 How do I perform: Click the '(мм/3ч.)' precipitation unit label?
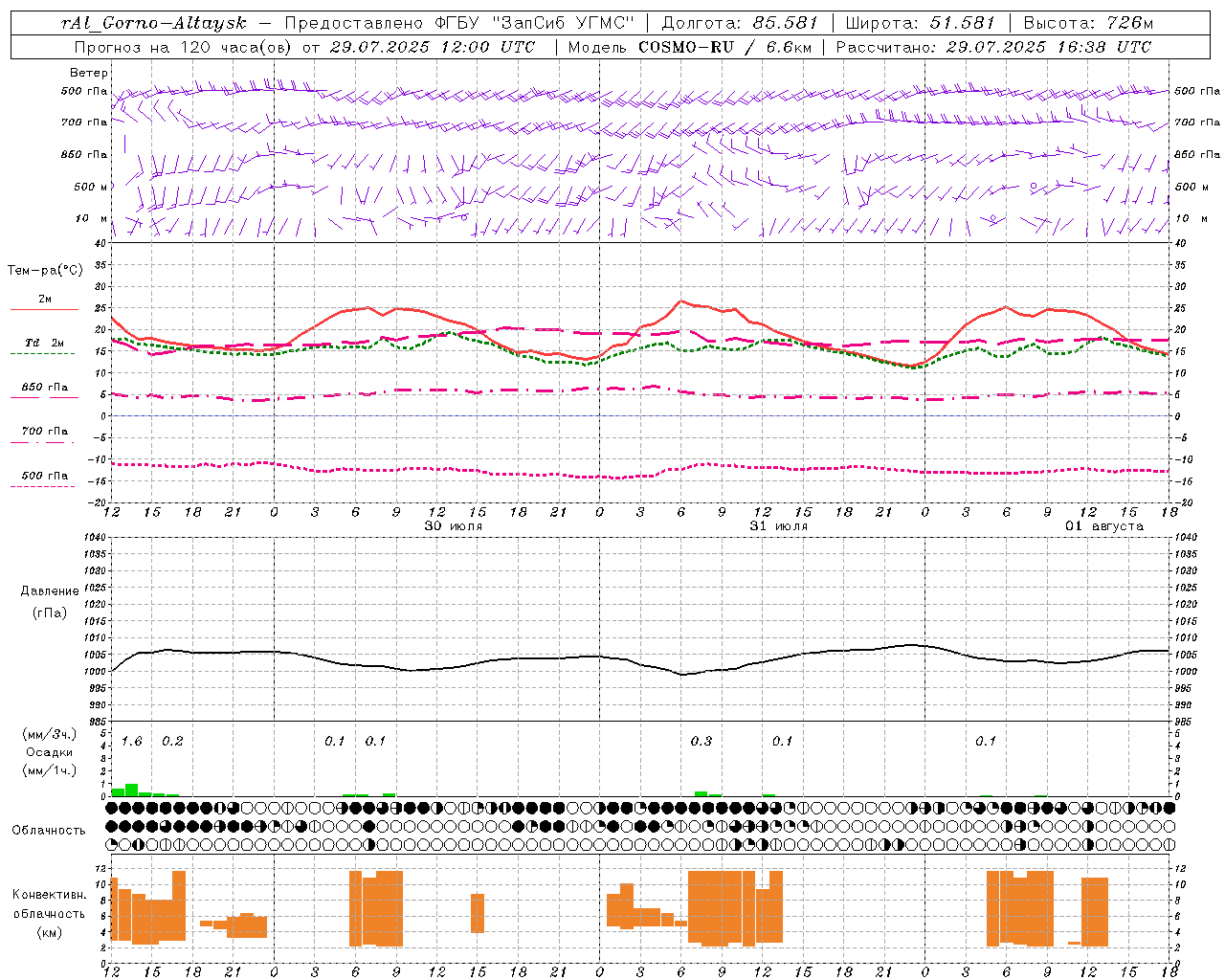tap(50, 734)
